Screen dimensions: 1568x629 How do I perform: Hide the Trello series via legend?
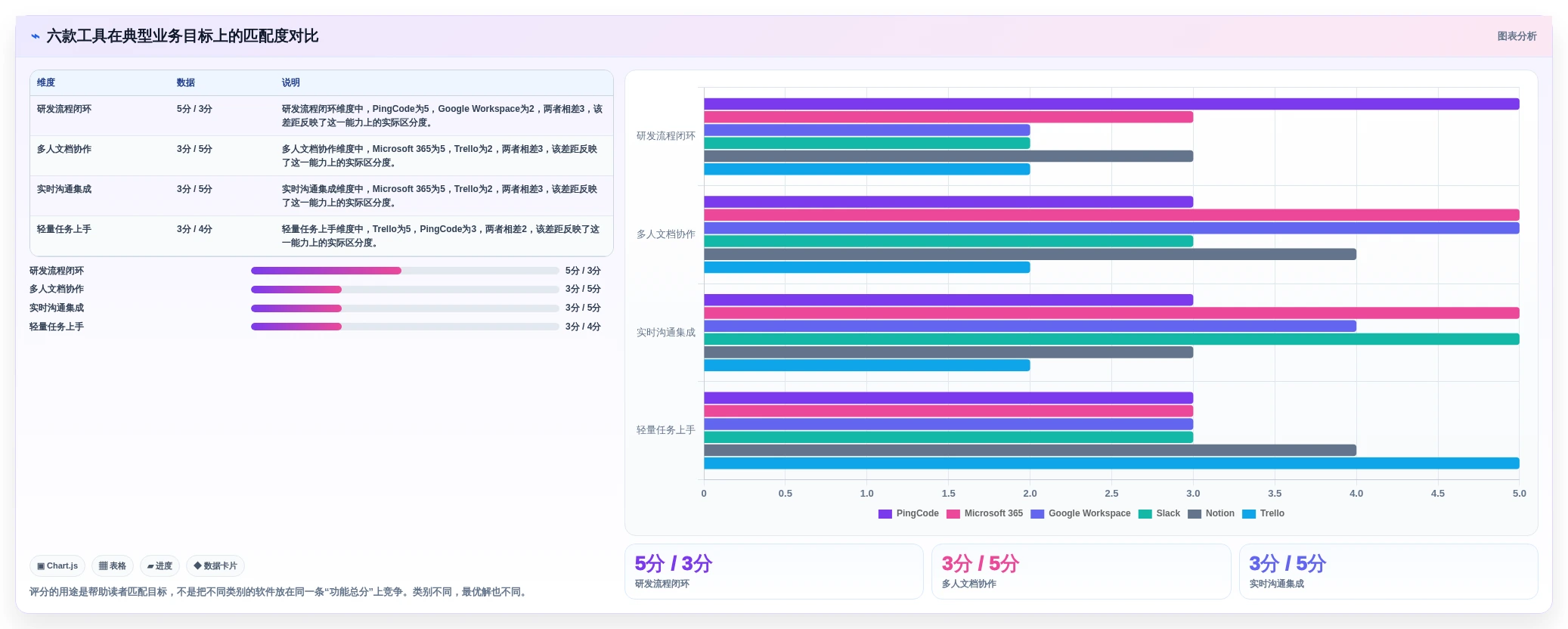point(1263,513)
